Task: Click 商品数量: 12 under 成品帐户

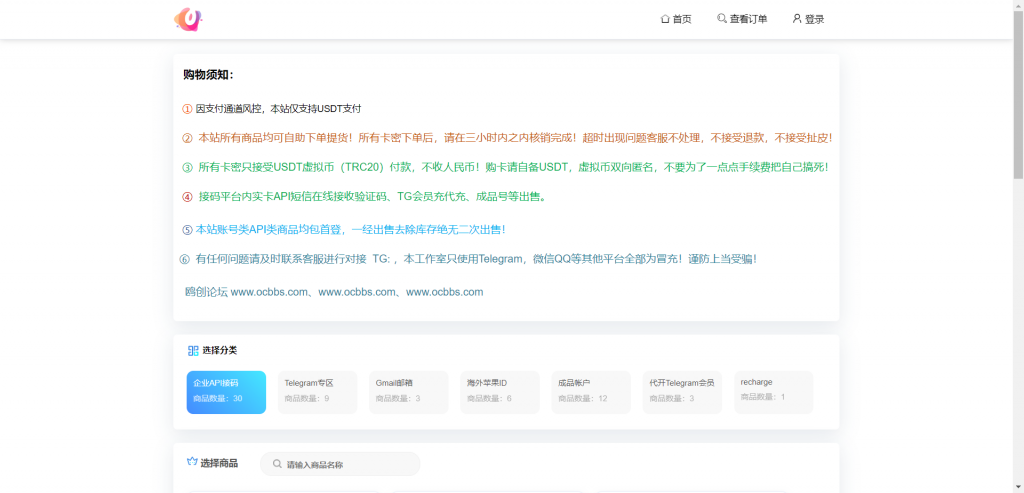Action: [583, 398]
